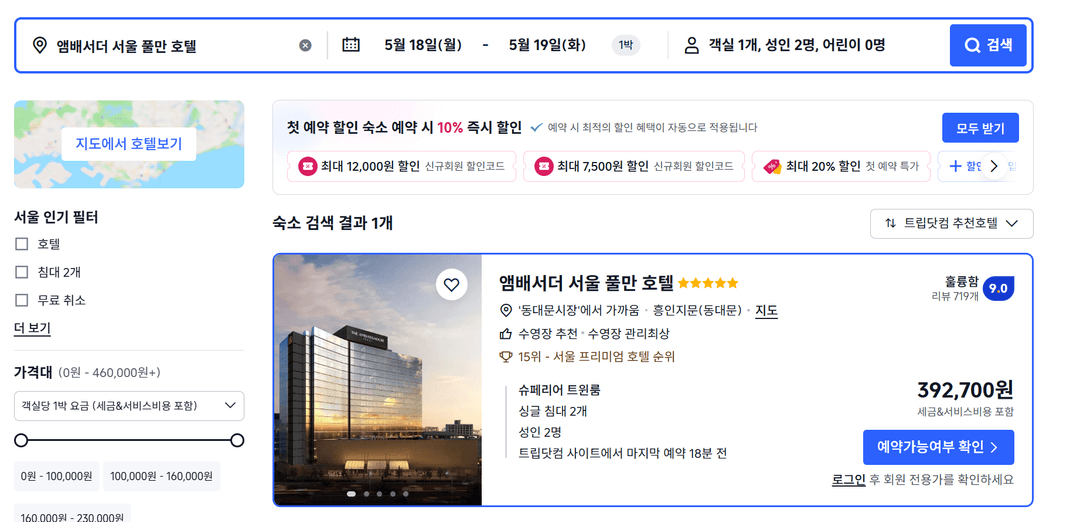This screenshot has width=1080, height=522.
Task: Select the 100,000원 - 160,000원 price range
Action: (161, 476)
